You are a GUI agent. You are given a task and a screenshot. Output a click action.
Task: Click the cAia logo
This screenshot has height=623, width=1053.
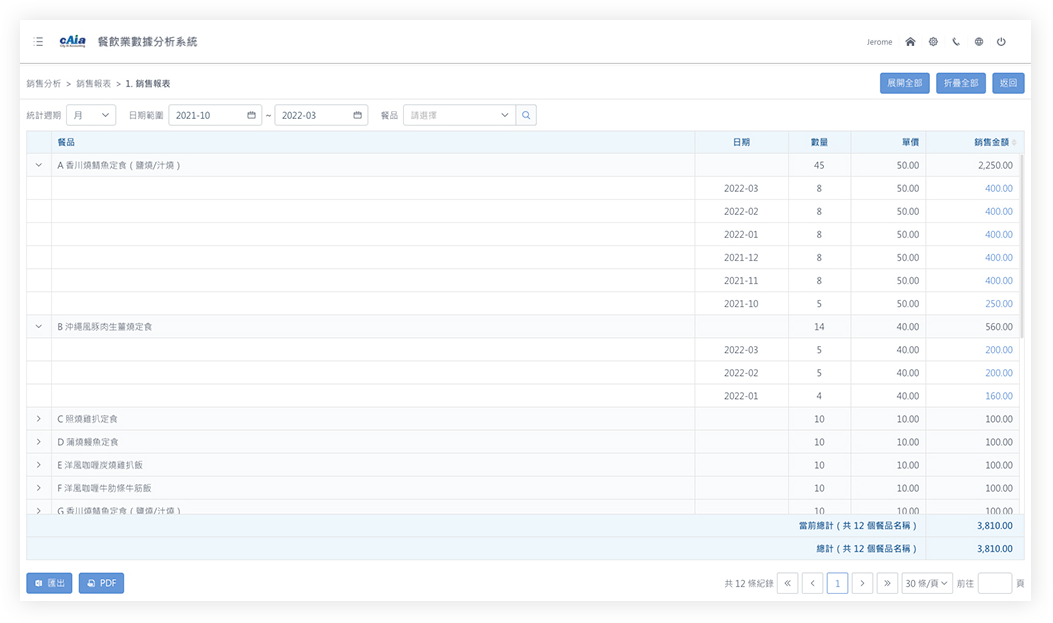73,41
